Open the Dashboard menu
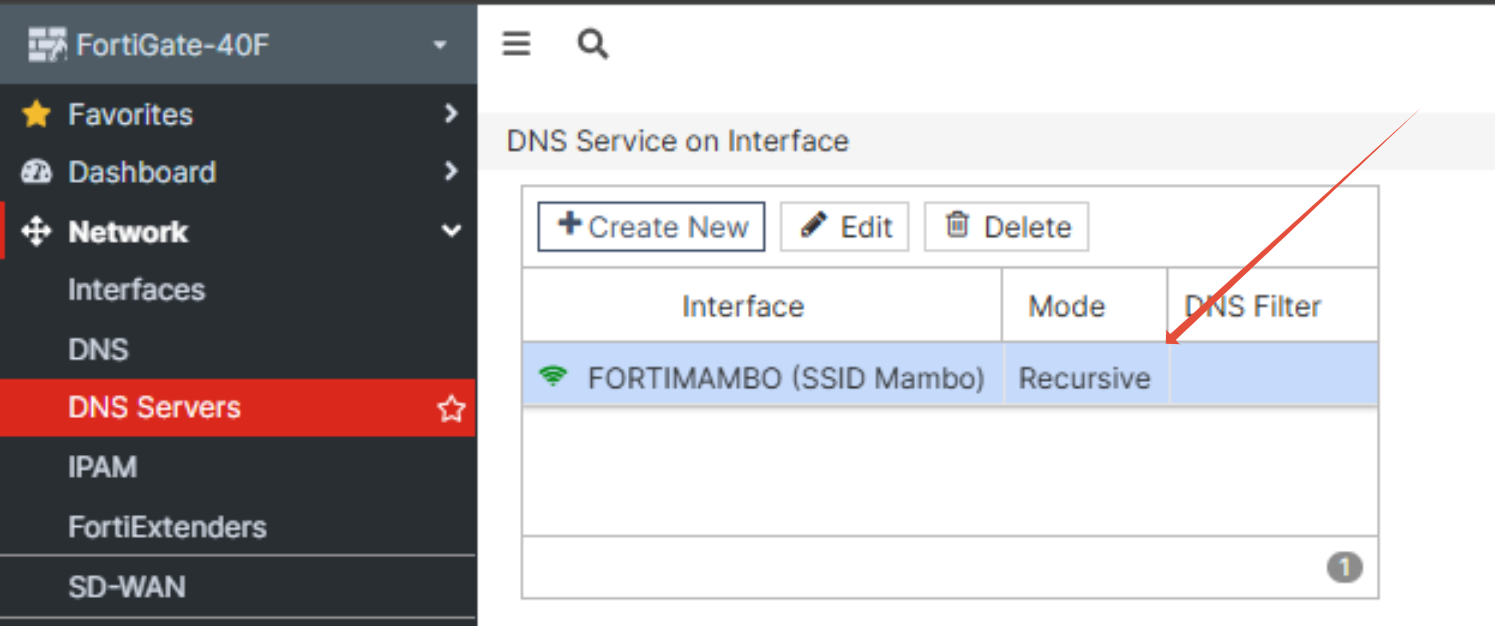Viewport: 1495px width, 626px height. (142, 172)
